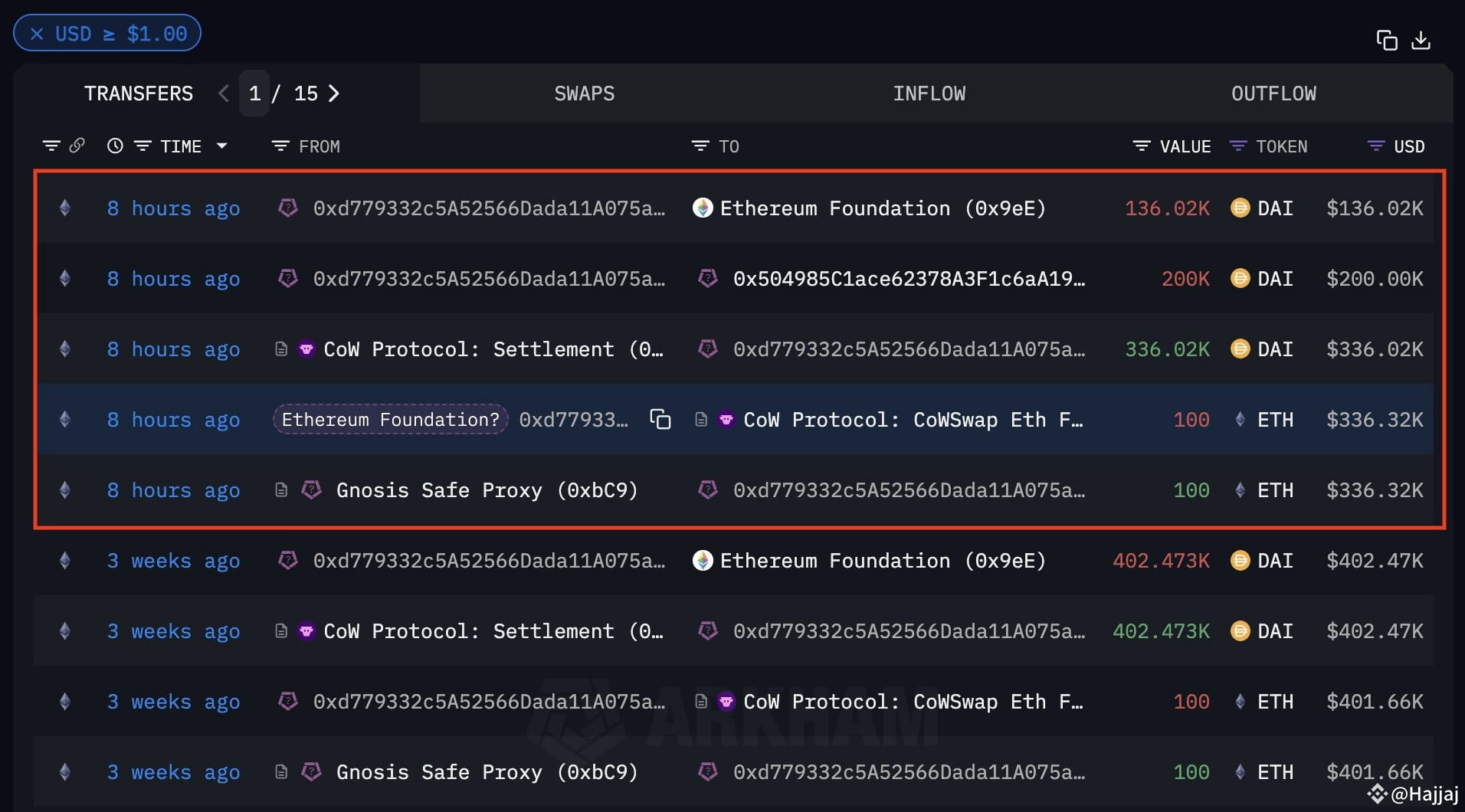1465x812 pixels.
Task: Open the VALUE column filter
Action: coord(1142,146)
